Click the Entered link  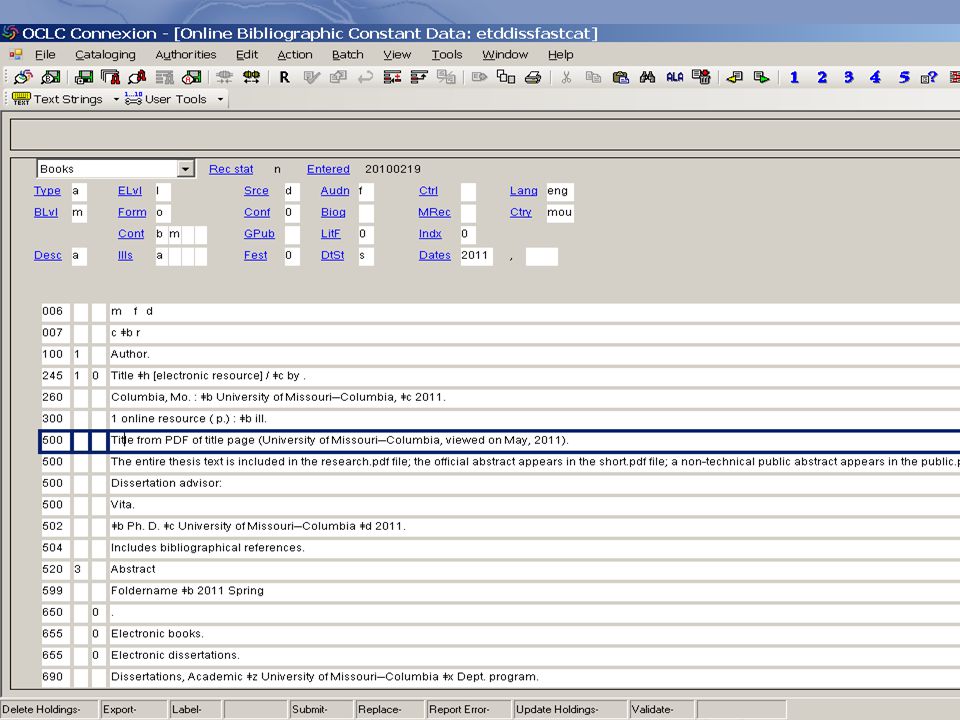328,169
